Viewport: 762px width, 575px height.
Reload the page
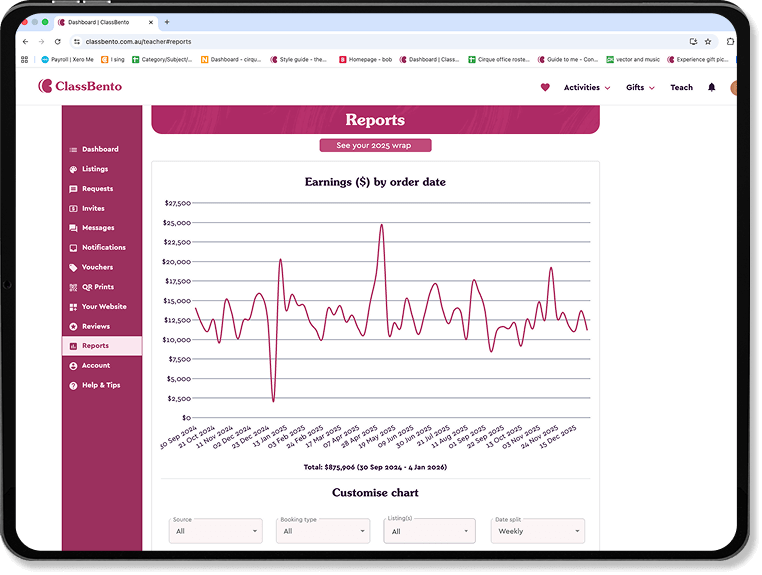click(x=57, y=42)
